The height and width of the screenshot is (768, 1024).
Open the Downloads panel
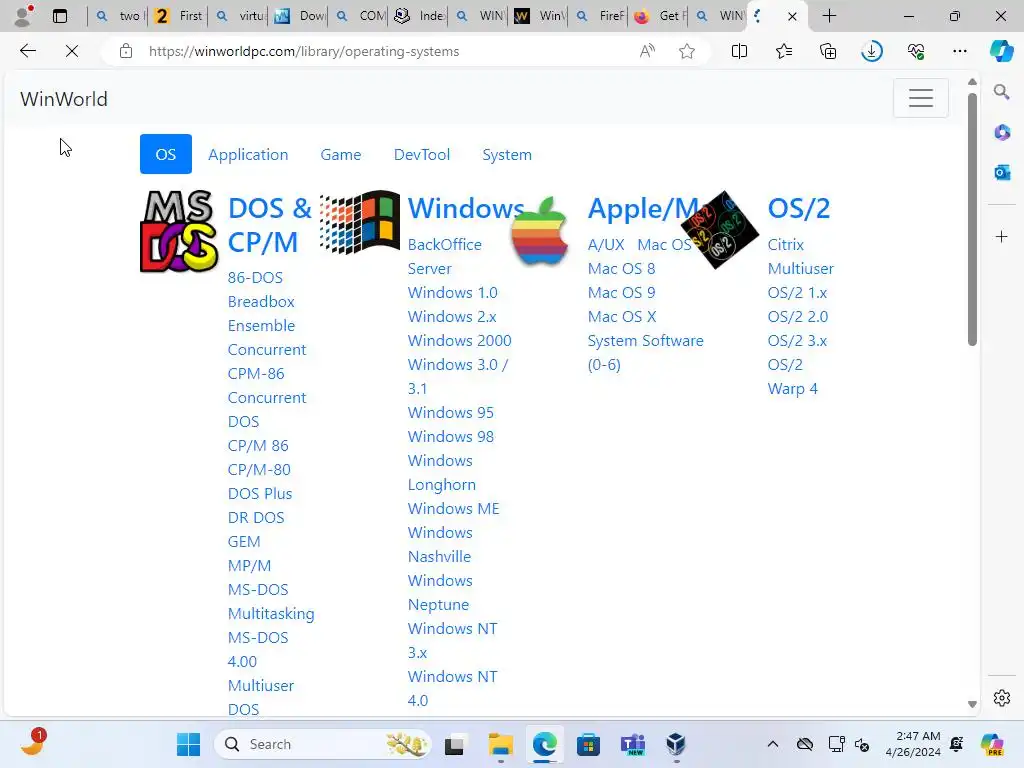872,51
